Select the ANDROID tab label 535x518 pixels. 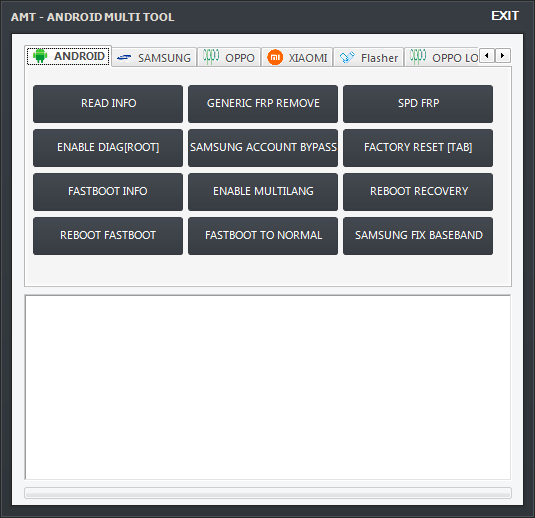[x=79, y=56]
